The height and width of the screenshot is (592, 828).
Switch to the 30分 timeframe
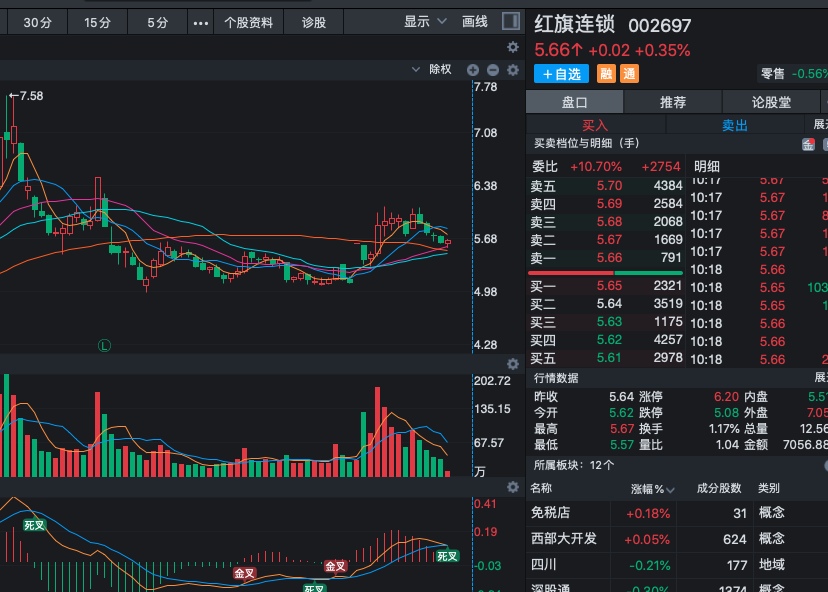coord(37,23)
